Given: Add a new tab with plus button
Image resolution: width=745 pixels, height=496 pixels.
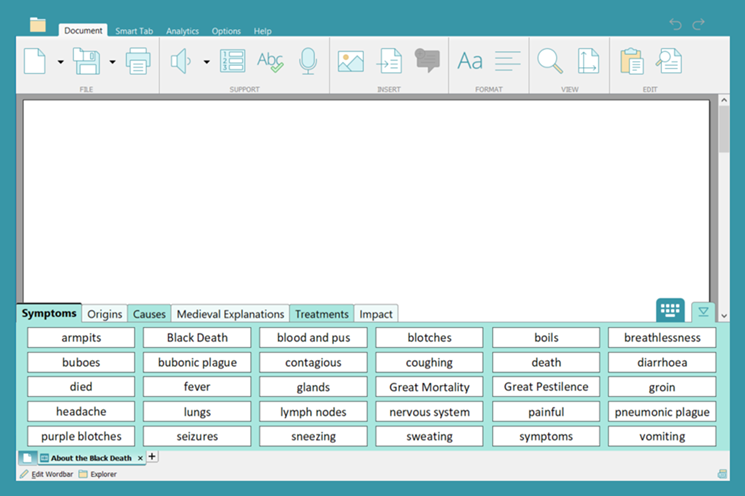Looking at the screenshot, I should coord(152,456).
